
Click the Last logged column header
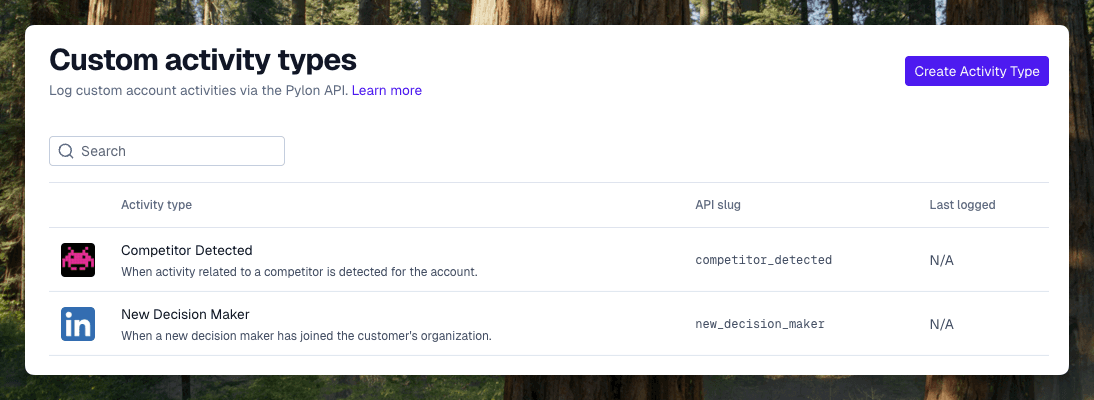(962, 205)
